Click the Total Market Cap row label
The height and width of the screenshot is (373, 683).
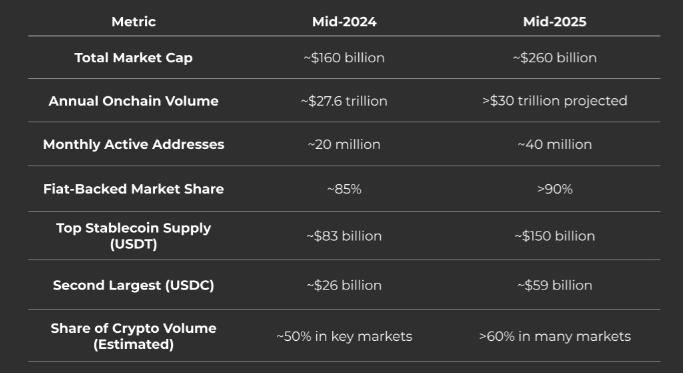coord(133,58)
